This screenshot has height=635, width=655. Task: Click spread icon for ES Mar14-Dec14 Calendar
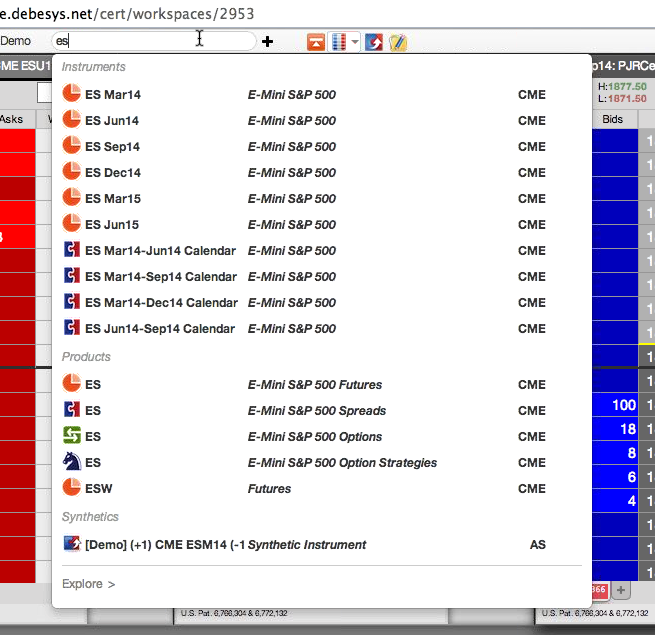(72, 301)
